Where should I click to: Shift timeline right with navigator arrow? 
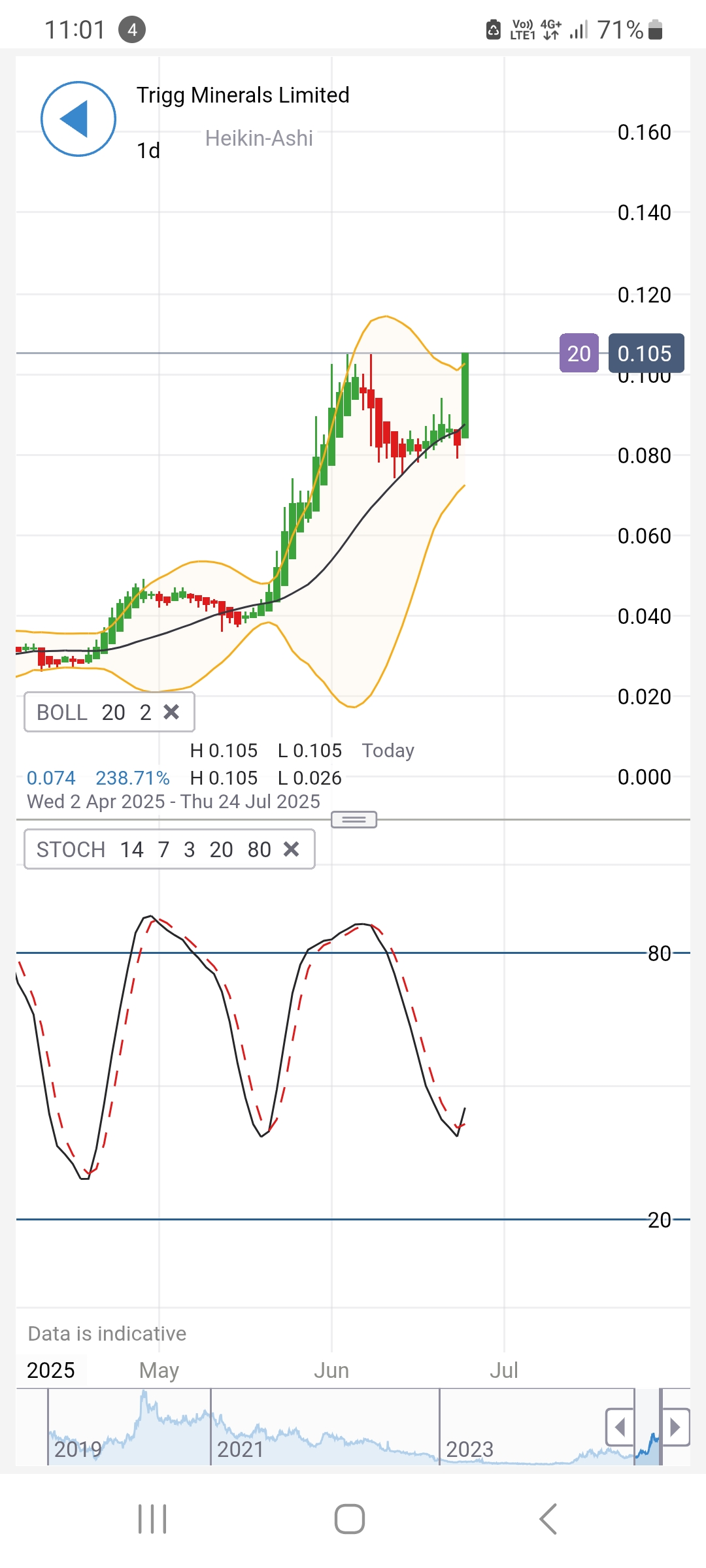pos(676,1427)
